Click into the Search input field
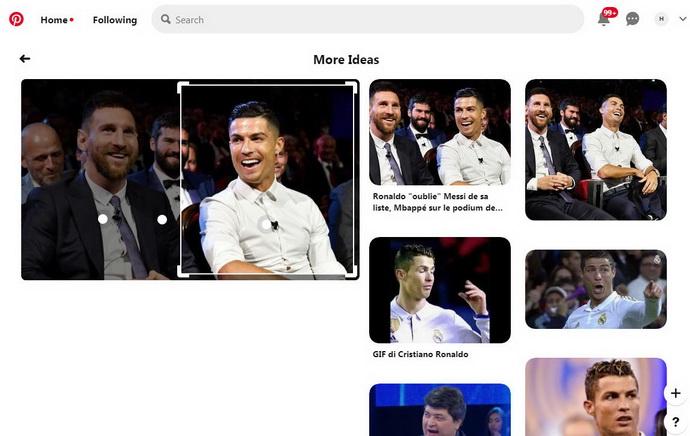This screenshot has width=690, height=436. pos(370,19)
